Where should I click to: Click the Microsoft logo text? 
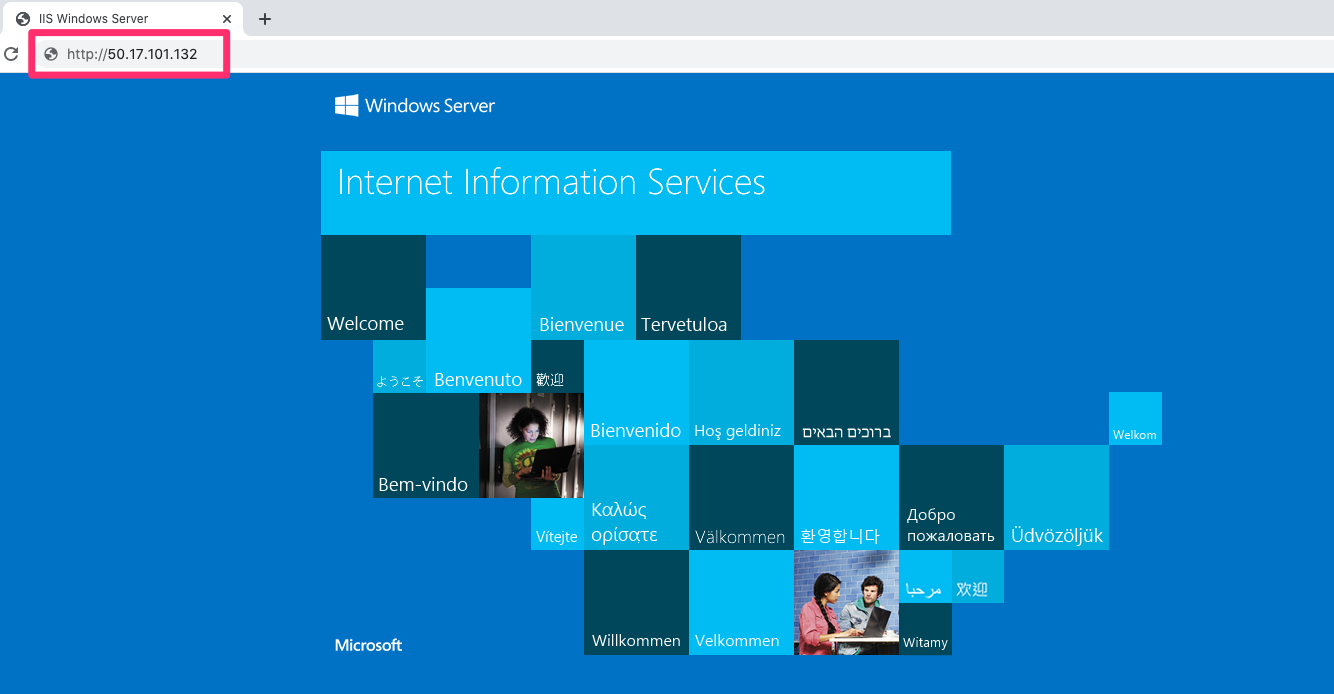click(368, 645)
